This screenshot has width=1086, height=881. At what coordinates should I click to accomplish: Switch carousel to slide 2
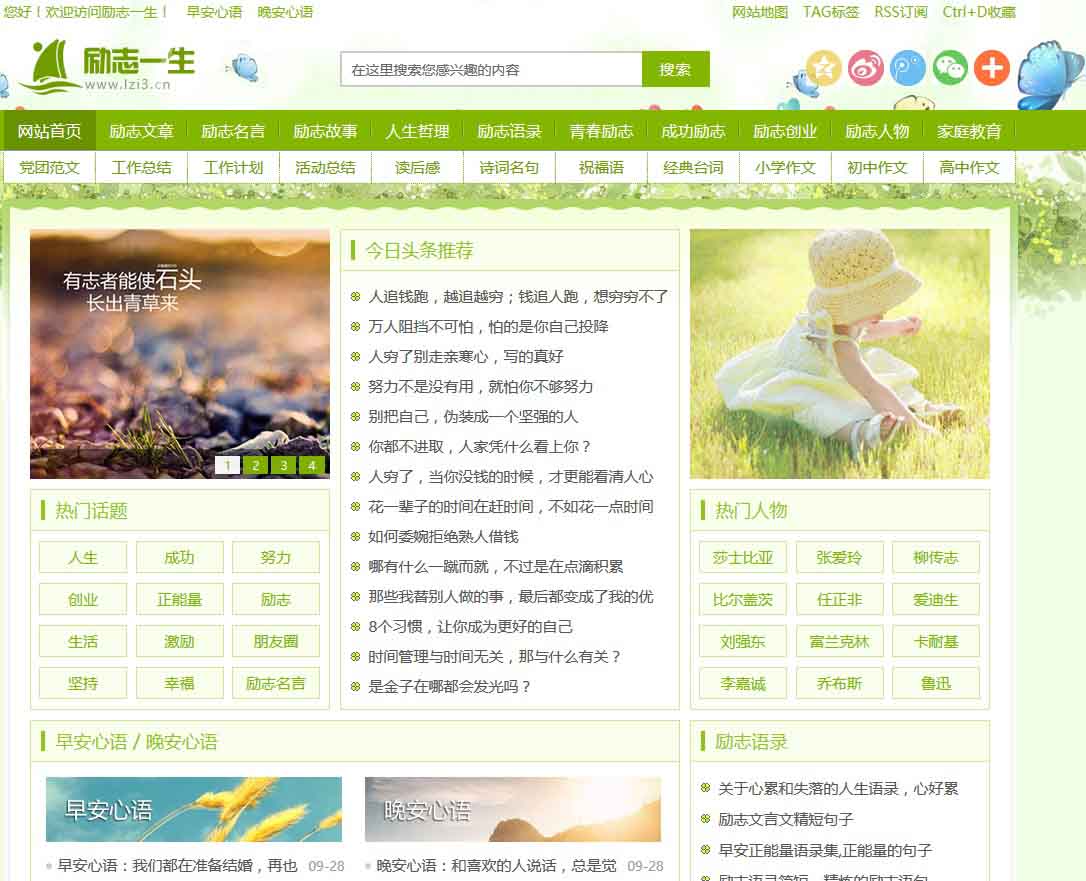256,465
